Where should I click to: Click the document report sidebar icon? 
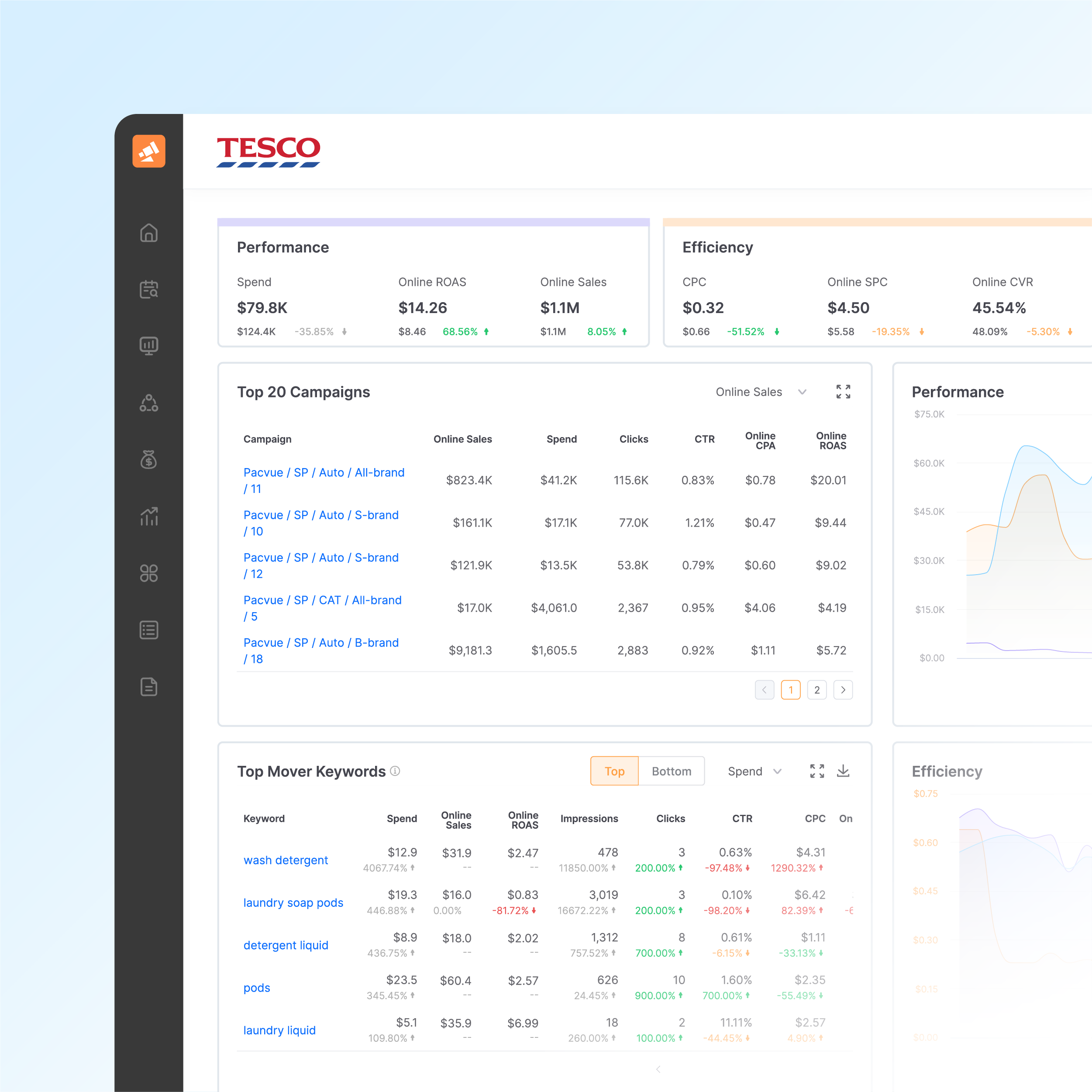tap(148, 687)
